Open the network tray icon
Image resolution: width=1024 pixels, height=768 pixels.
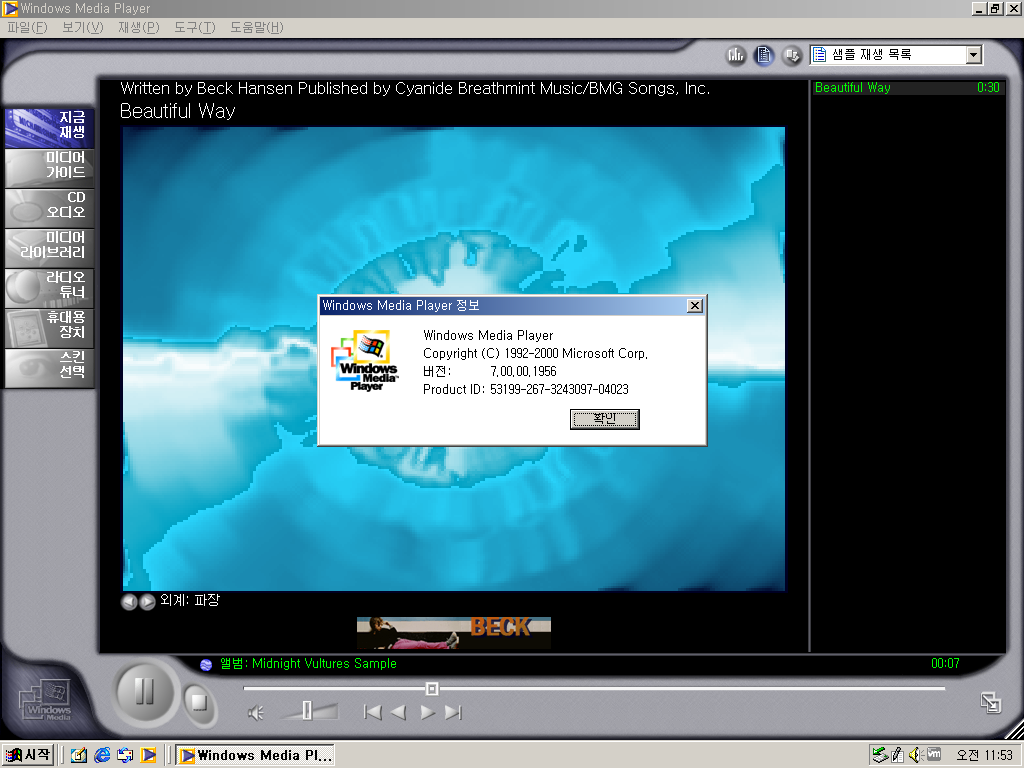point(880,756)
